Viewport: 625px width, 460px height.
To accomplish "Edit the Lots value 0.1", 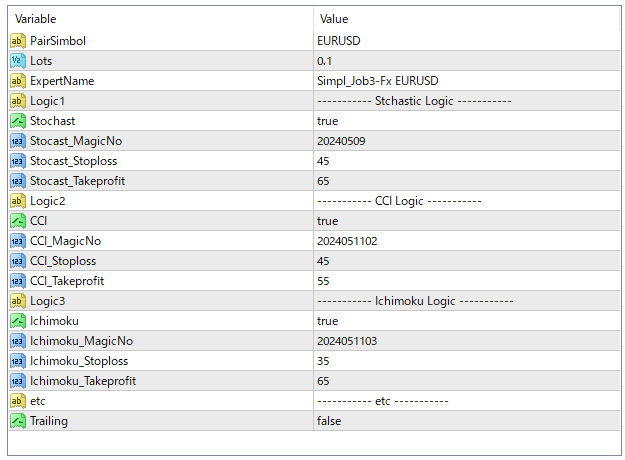I will (324, 61).
